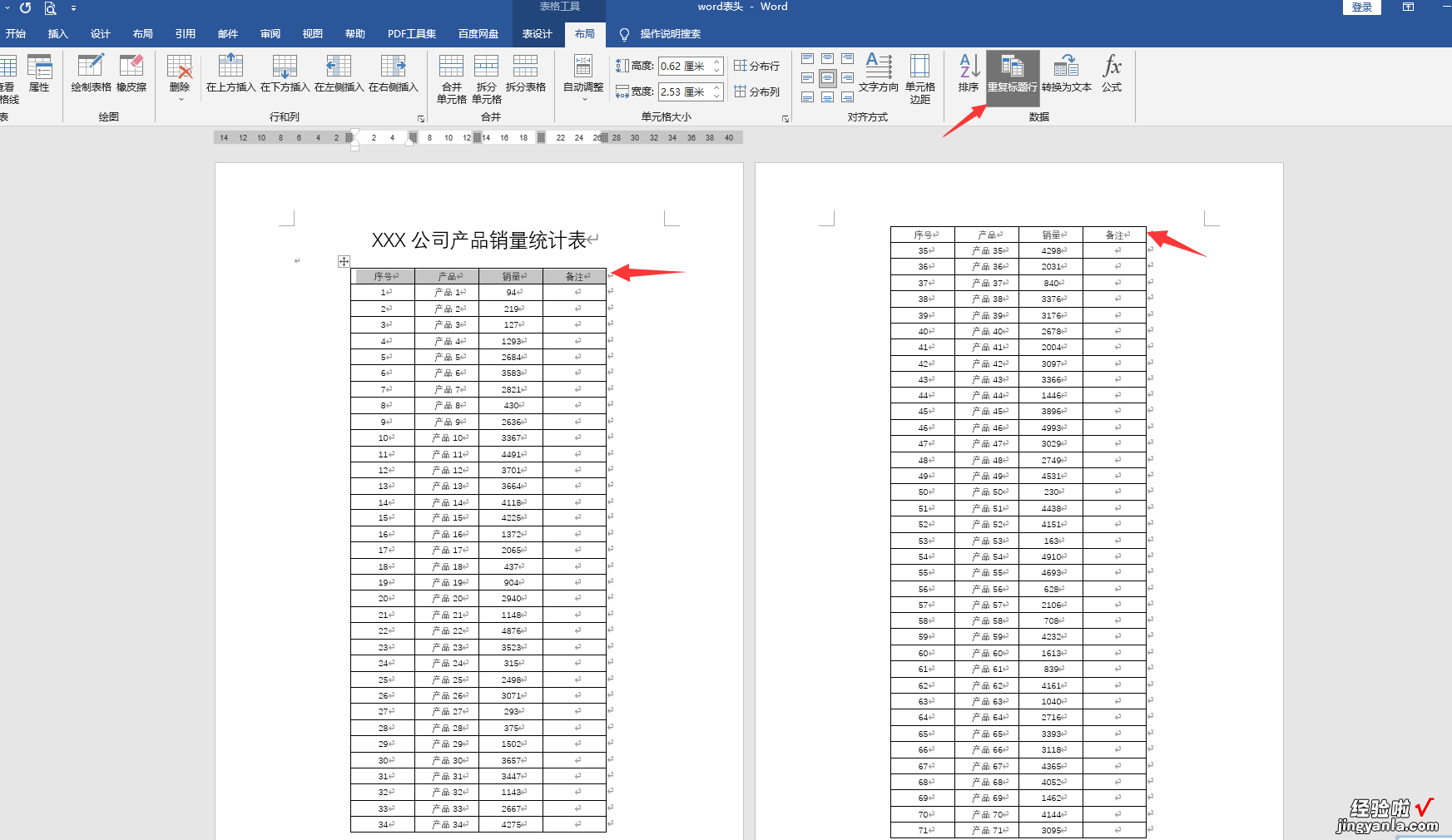1452x840 pixels.
Task: Click the redo/repeat icon in quick access toolbar
Action: 25,7
